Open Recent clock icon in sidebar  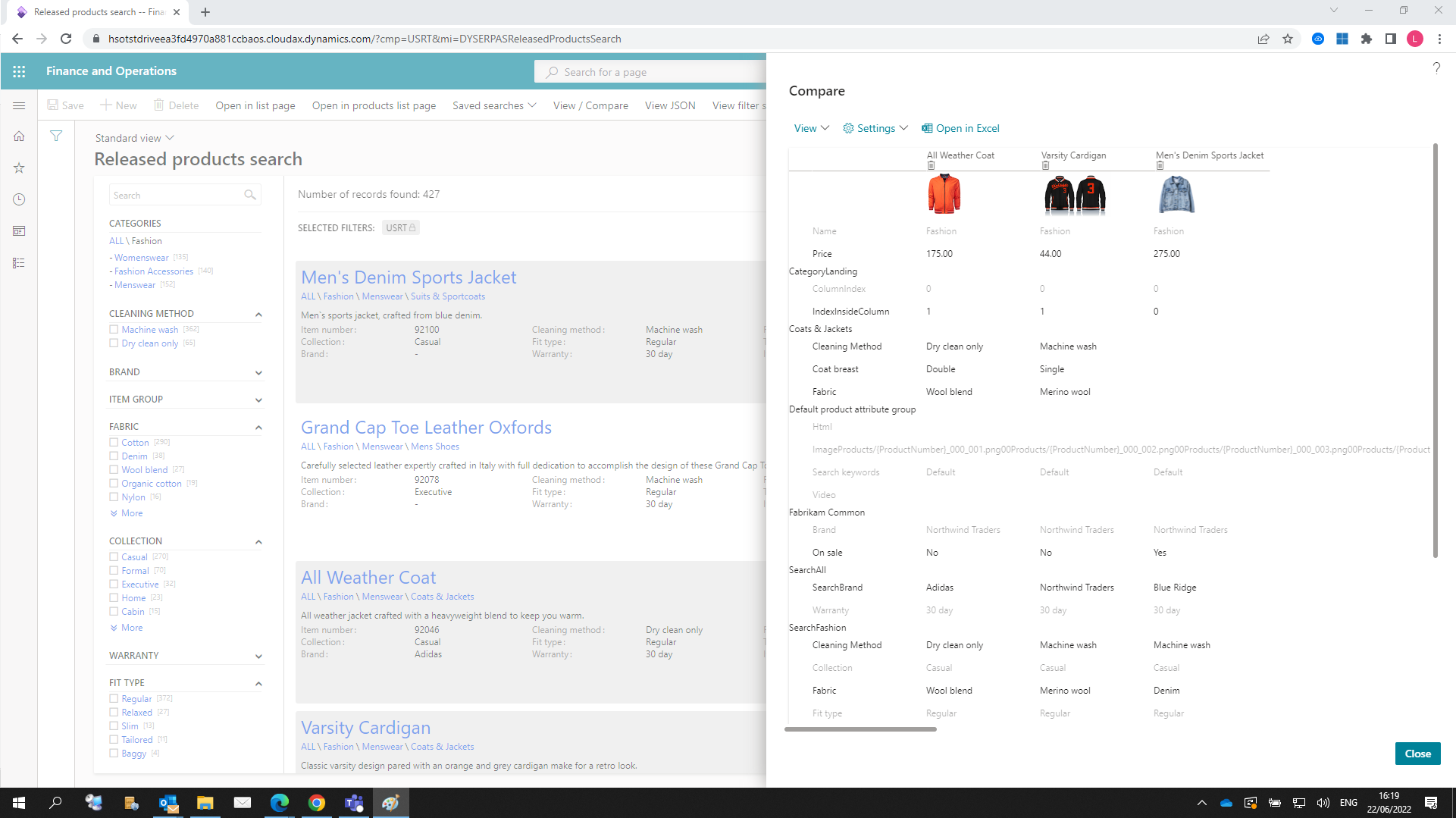coord(19,199)
